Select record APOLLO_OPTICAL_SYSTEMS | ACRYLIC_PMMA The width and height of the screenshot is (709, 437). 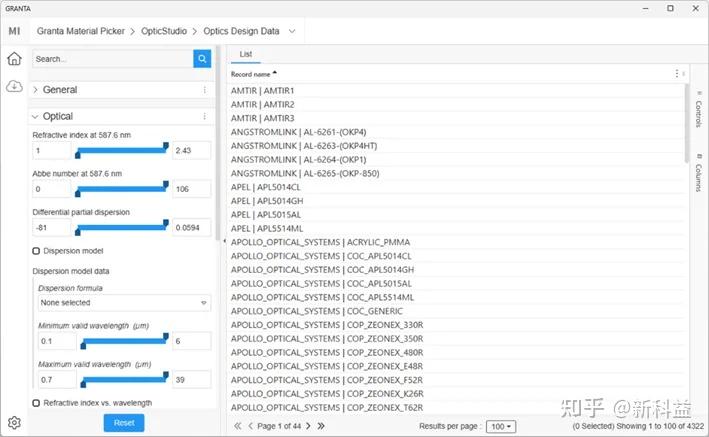[x=320, y=242]
